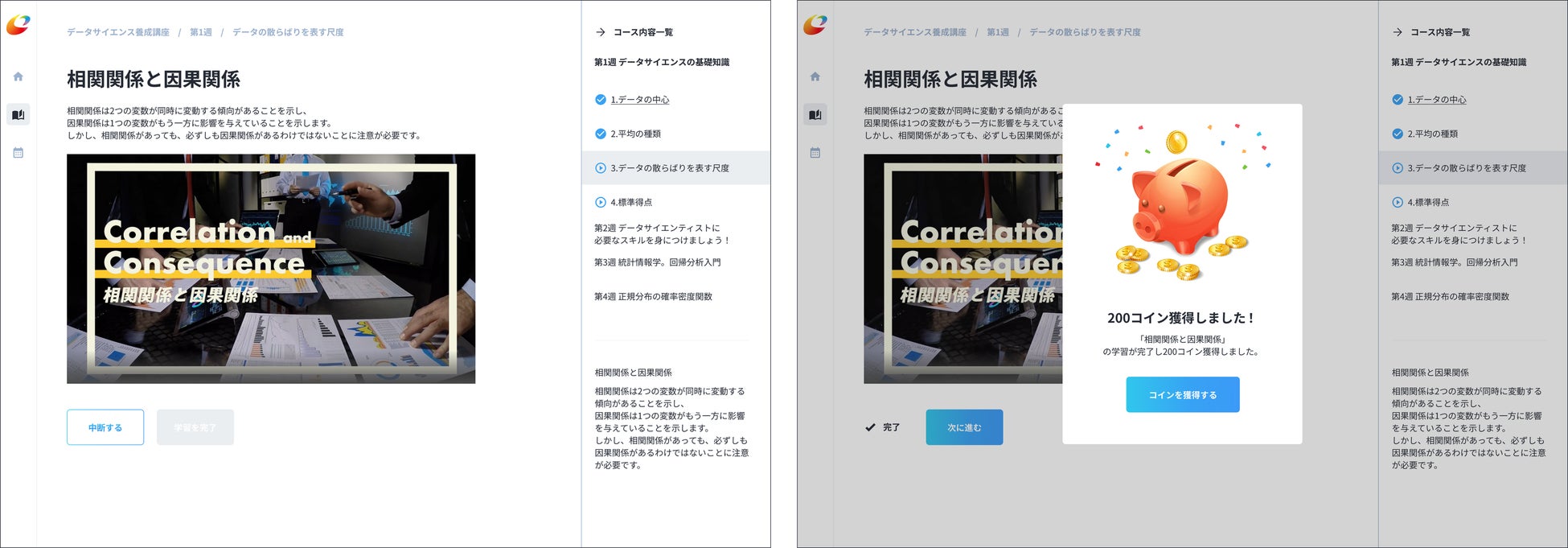Viewport: 1568px width, 548px height.
Task: Select the book course icon in right sidebar
Action: [815, 114]
